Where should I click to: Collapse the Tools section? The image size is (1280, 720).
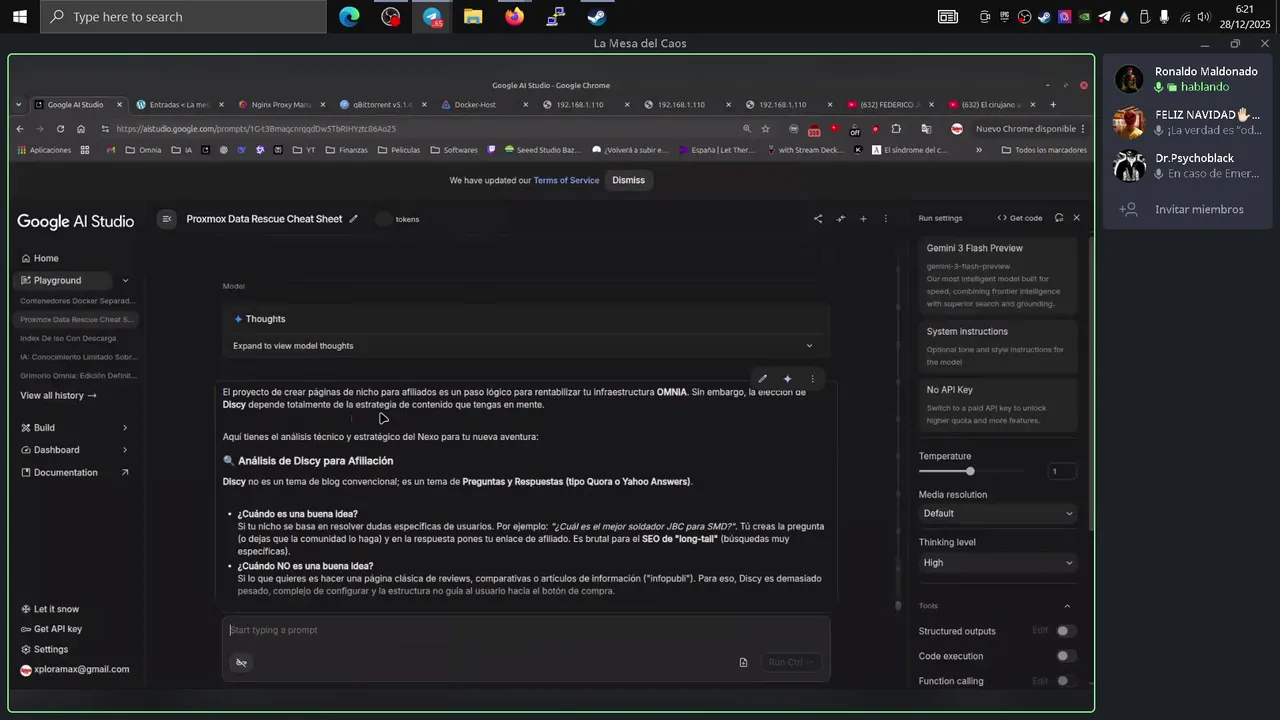tap(1067, 606)
